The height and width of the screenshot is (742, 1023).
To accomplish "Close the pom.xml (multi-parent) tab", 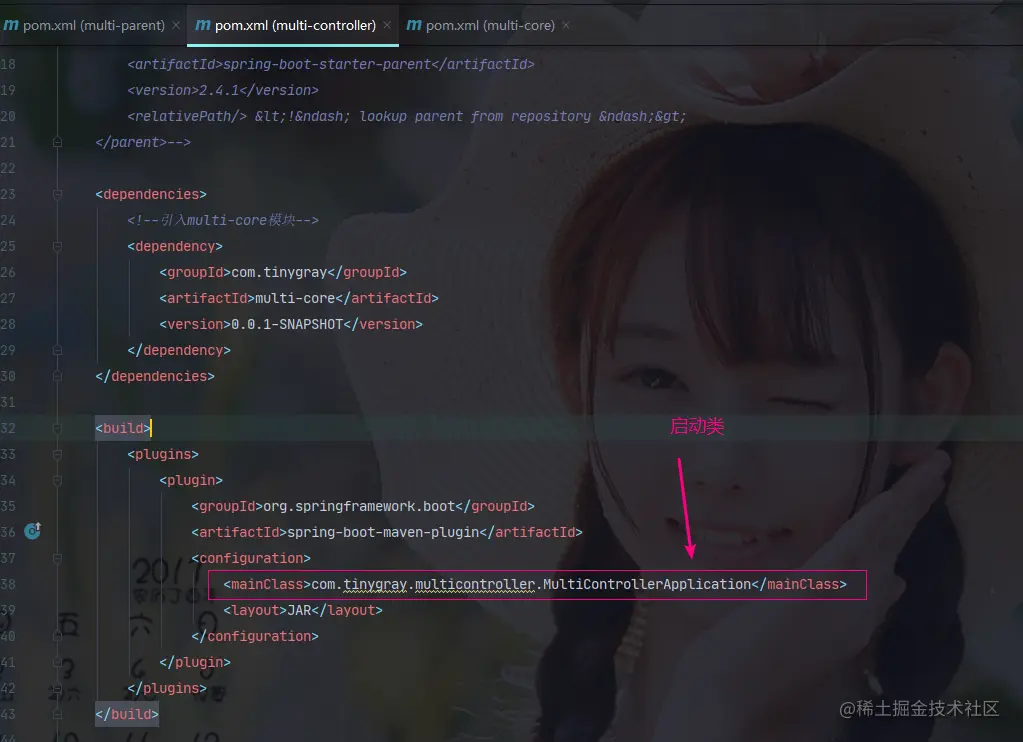I will (x=176, y=25).
